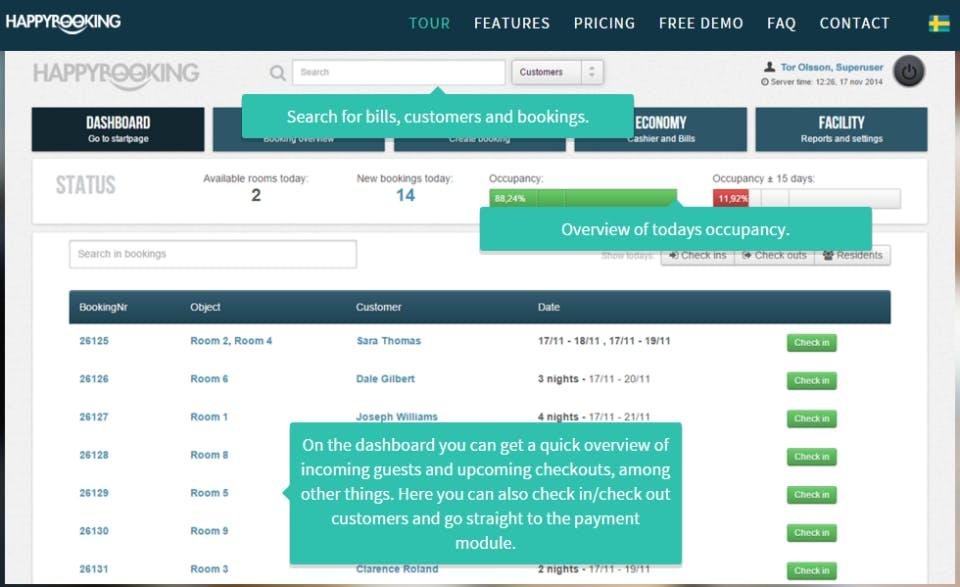This screenshot has width=960, height=587.
Task: Click the green 88,24% occupancy bar
Action: pos(583,198)
